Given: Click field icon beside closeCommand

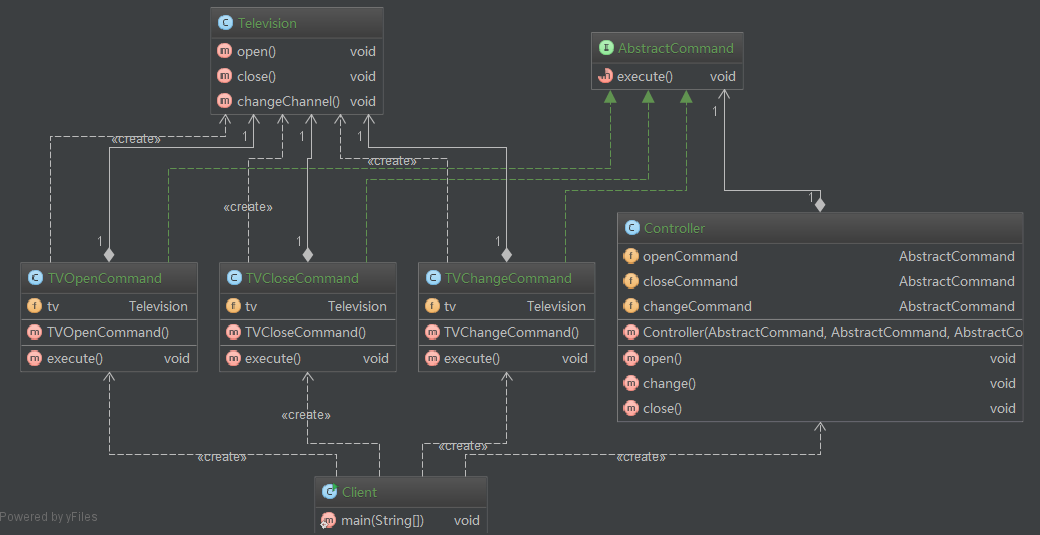Looking at the screenshot, I should (631, 281).
